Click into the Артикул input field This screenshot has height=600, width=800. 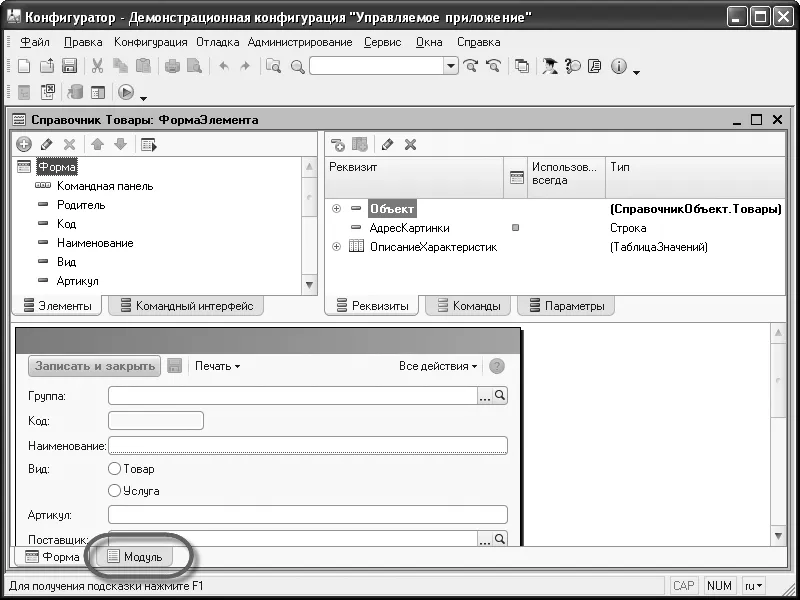tap(308, 514)
